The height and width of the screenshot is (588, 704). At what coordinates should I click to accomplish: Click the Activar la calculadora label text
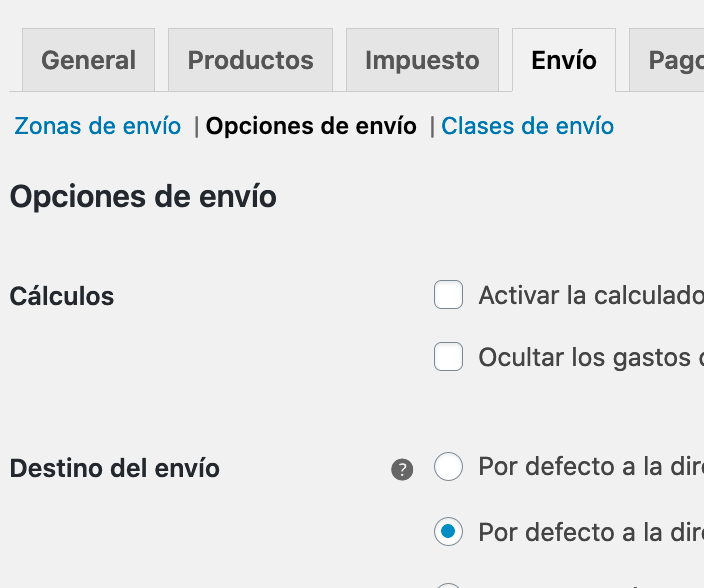tap(591, 296)
